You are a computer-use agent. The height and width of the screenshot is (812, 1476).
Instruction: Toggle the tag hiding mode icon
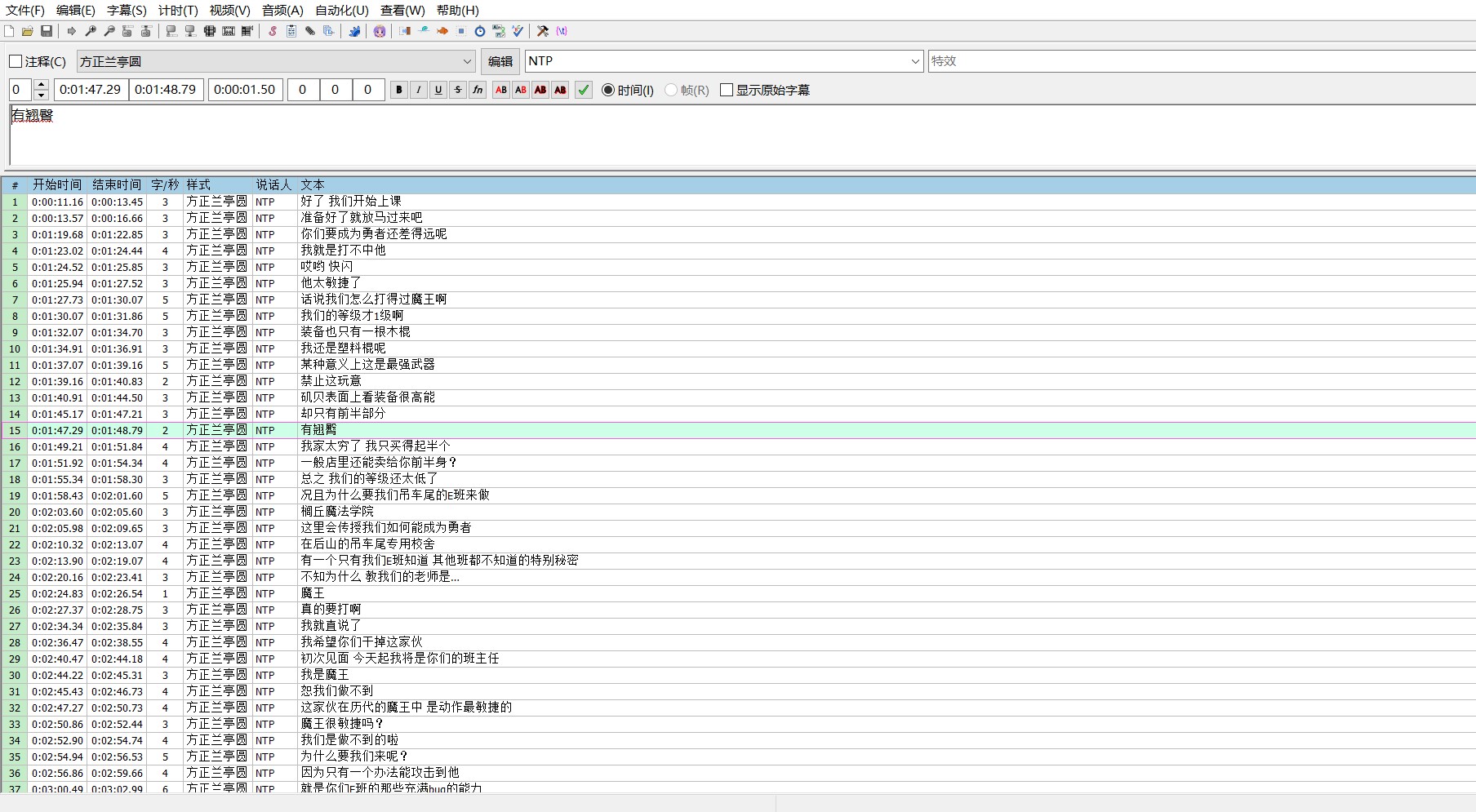click(x=562, y=31)
